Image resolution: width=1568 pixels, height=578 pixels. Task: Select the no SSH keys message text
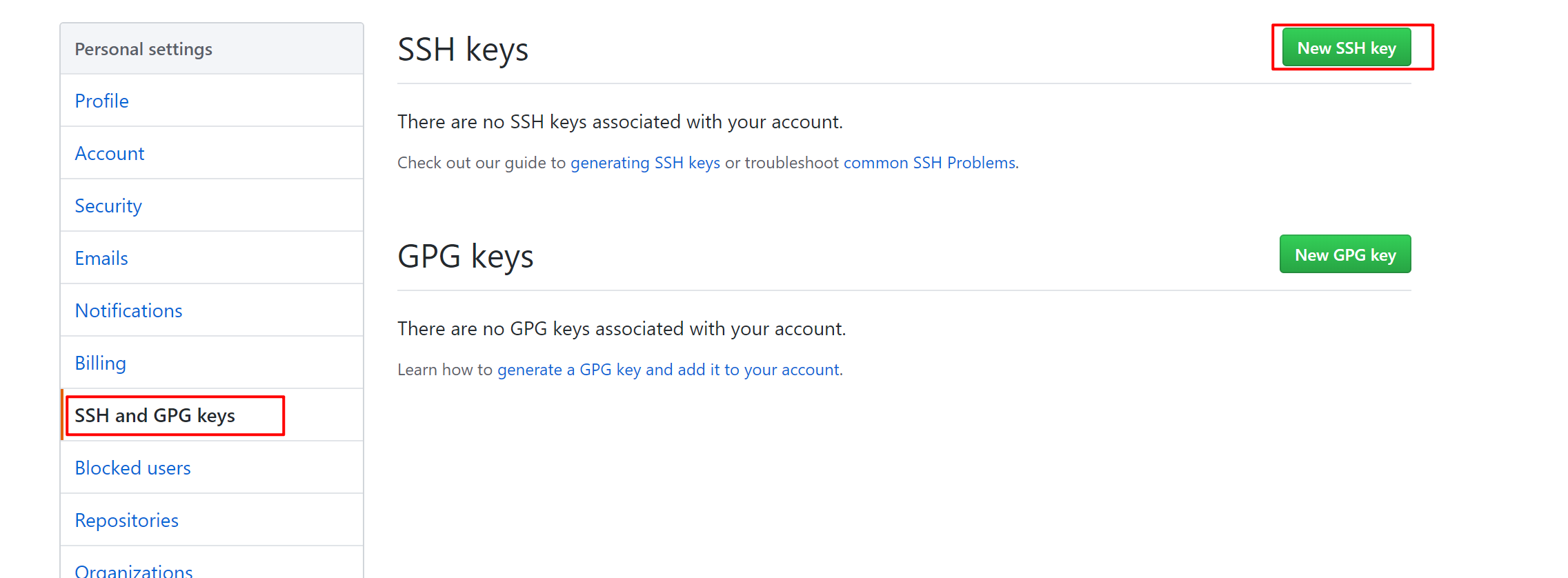click(619, 121)
